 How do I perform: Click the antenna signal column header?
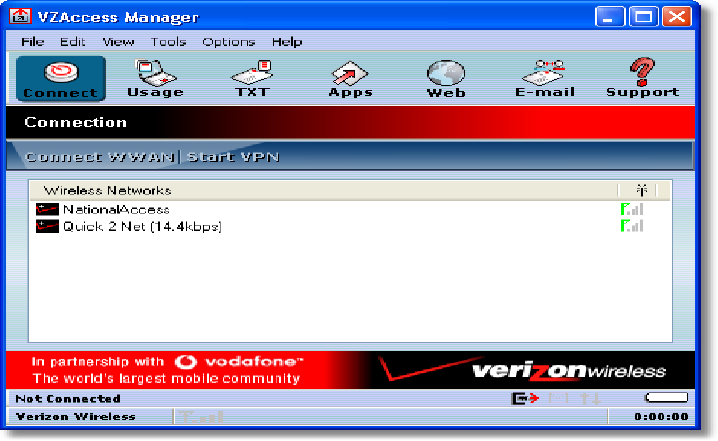pos(642,190)
